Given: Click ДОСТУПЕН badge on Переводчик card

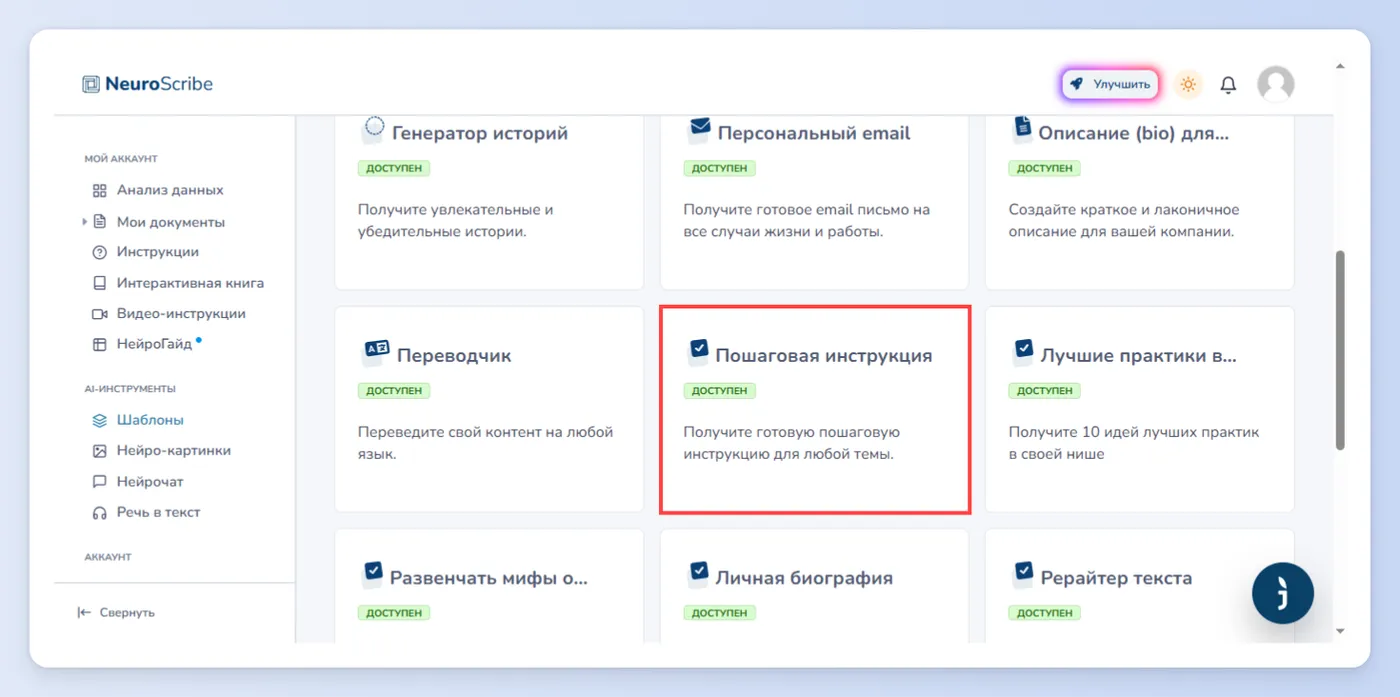Looking at the screenshot, I should 394,391.
